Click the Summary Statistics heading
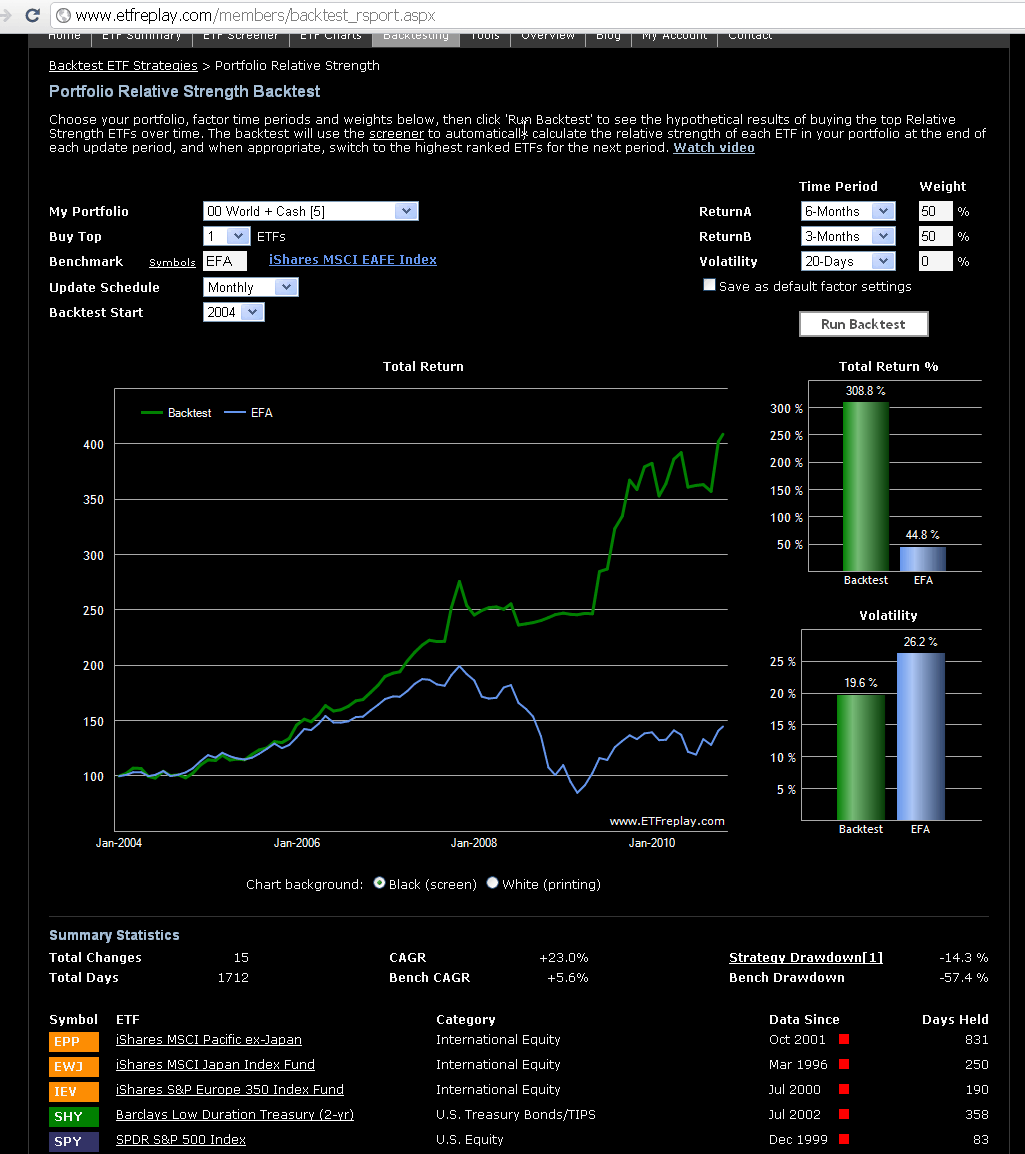The width and height of the screenshot is (1025, 1154). [x=114, y=935]
